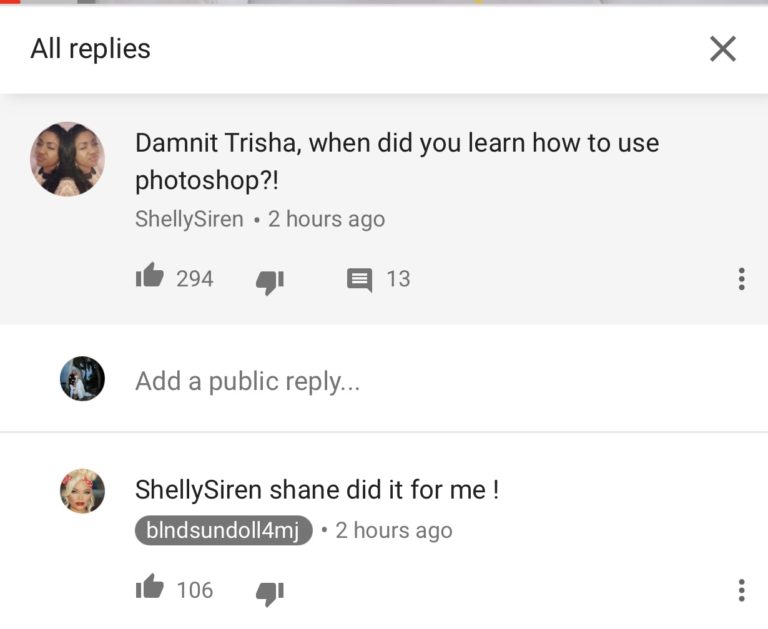Tap your own avatar beside reply box
This screenshot has height=629, width=768.
click(82, 379)
